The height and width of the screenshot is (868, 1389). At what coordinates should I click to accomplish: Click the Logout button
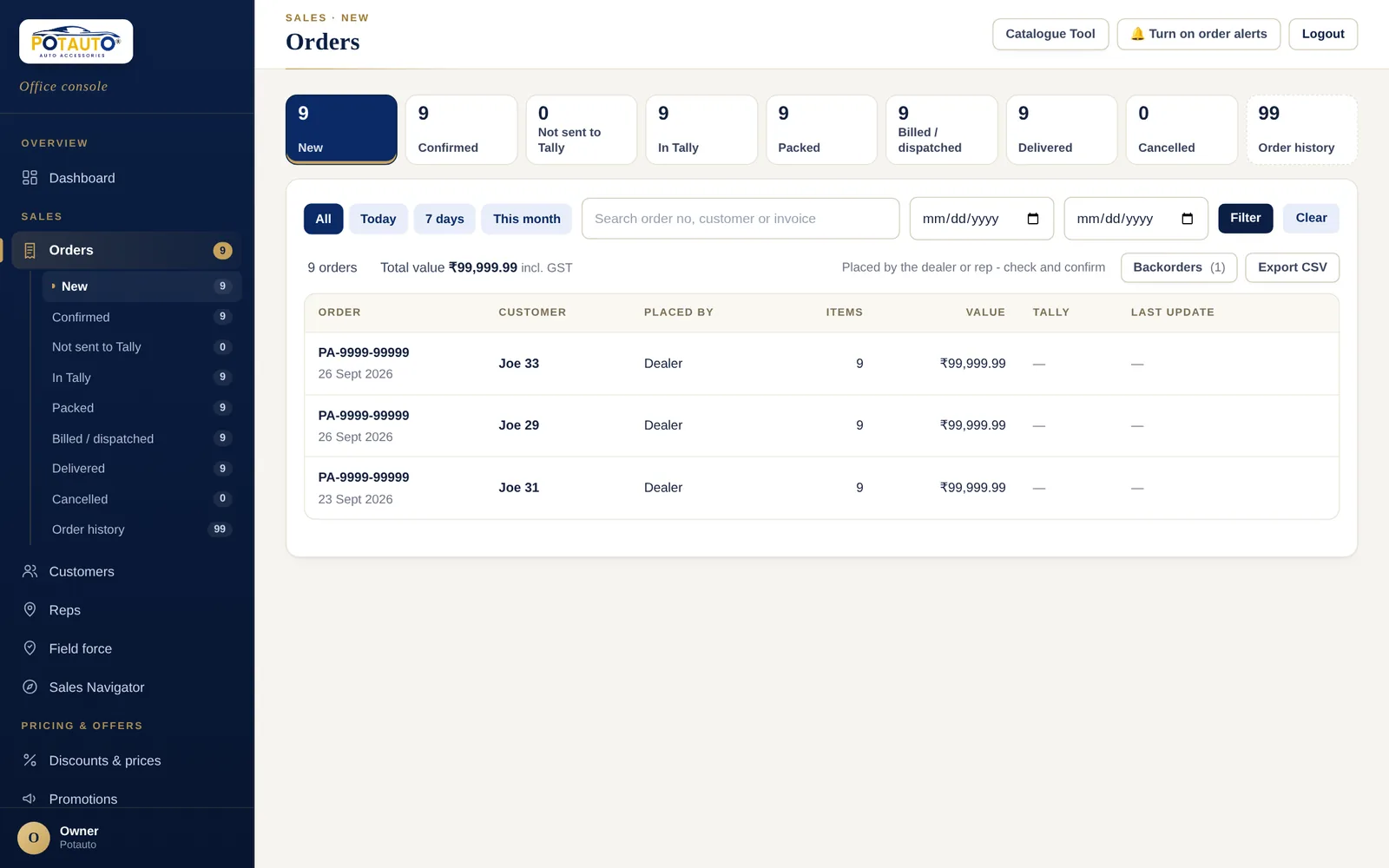pos(1323,34)
